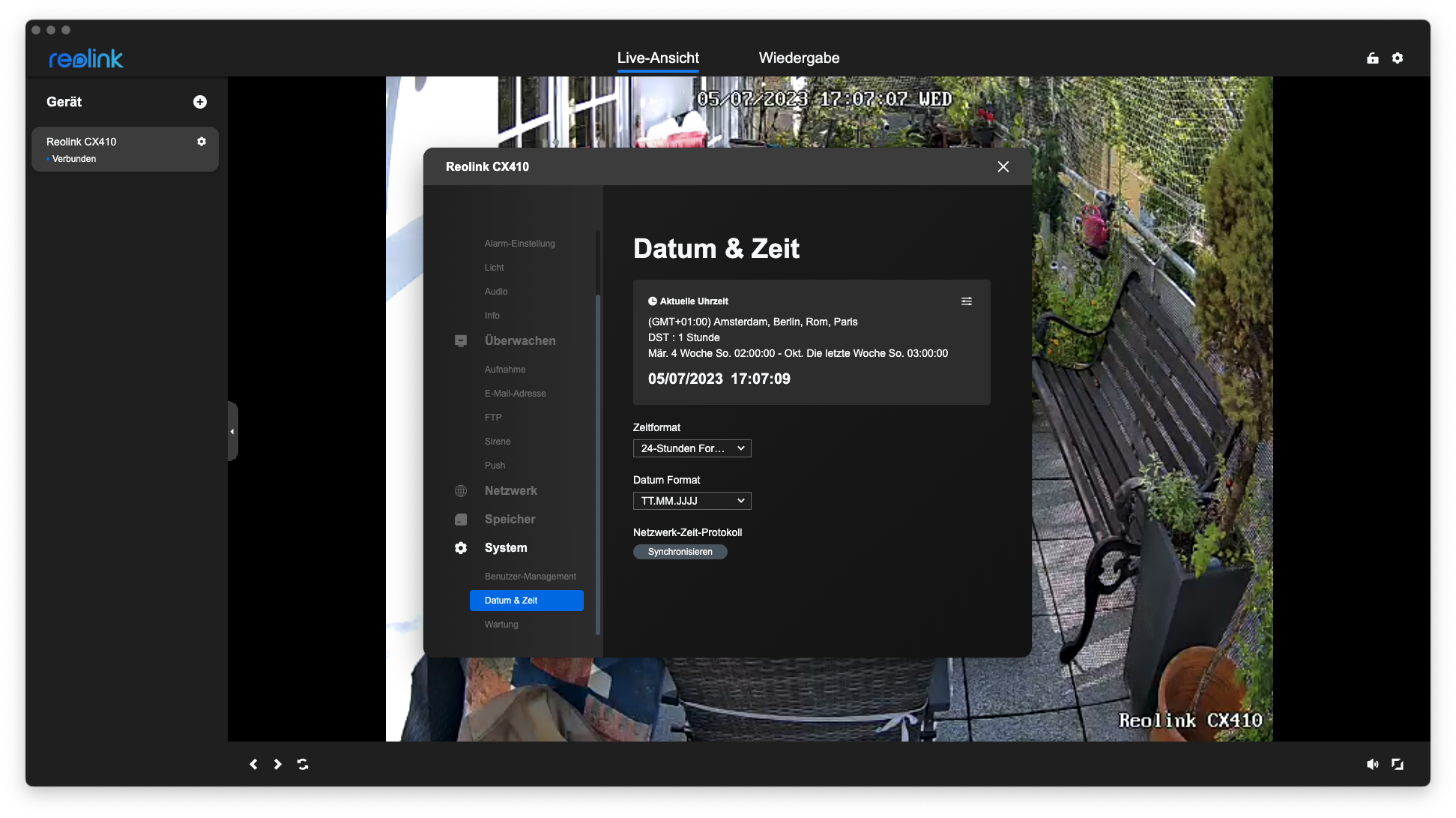Open Reolink CX410 device settings gear
The height and width of the screenshot is (818, 1456).
click(x=202, y=142)
